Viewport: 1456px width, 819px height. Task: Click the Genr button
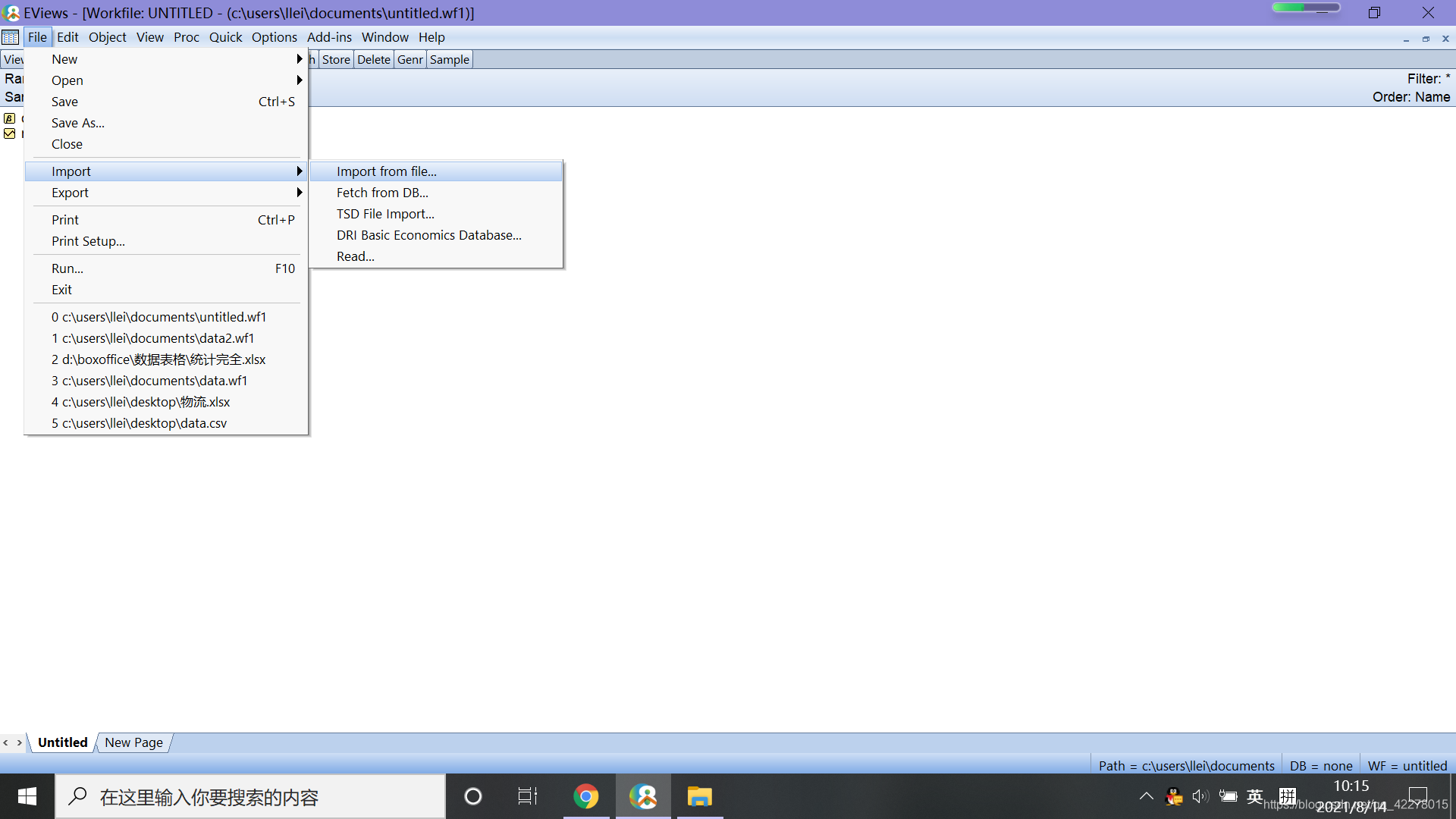(409, 60)
